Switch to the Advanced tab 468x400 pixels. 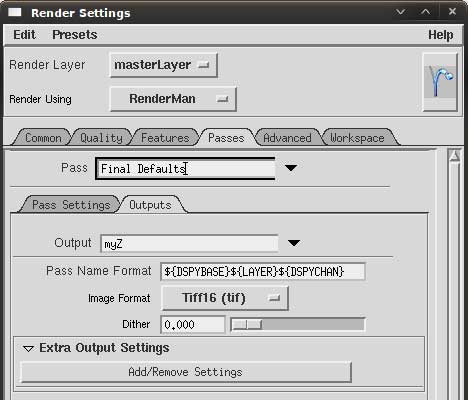[x=287, y=138]
